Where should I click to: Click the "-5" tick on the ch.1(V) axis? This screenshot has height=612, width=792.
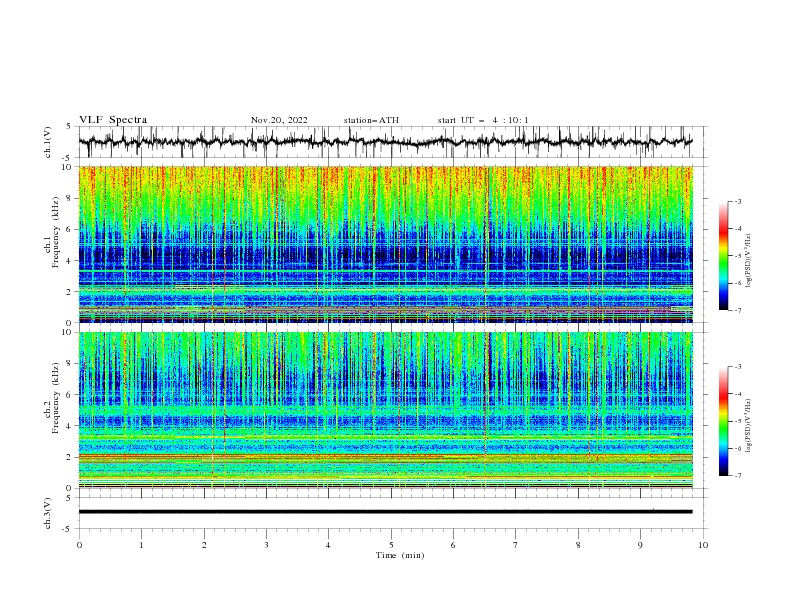coord(68,158)
